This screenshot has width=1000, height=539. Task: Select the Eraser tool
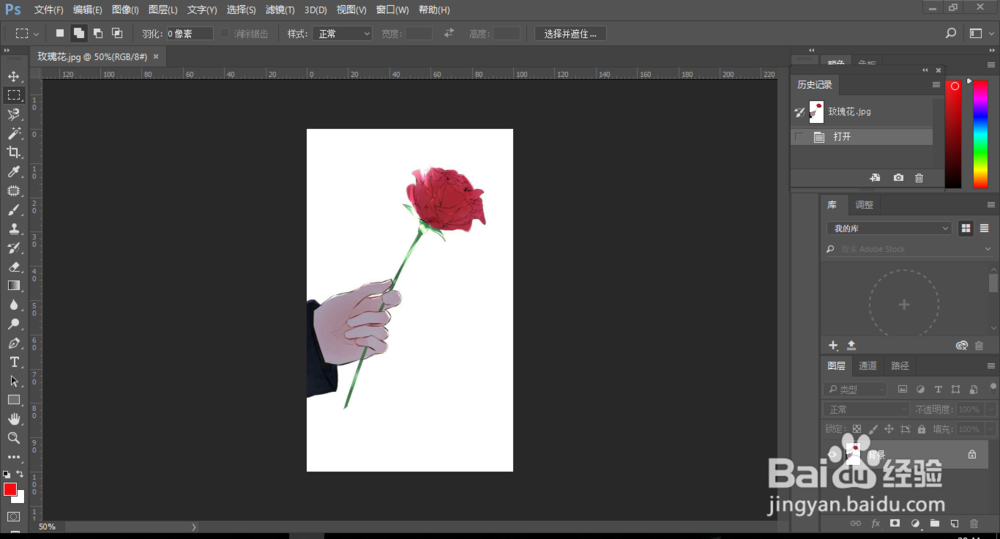tap(13, 267)
